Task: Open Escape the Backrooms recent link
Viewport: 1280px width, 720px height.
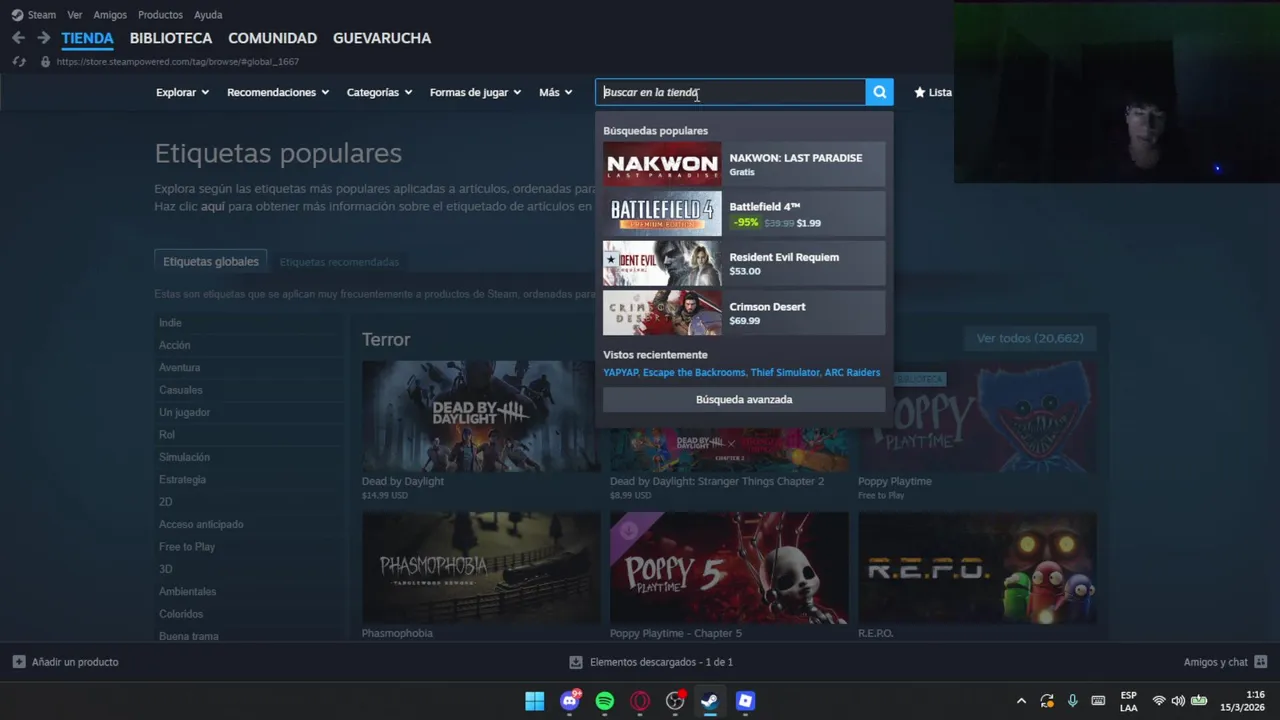Action: (694, 373)
